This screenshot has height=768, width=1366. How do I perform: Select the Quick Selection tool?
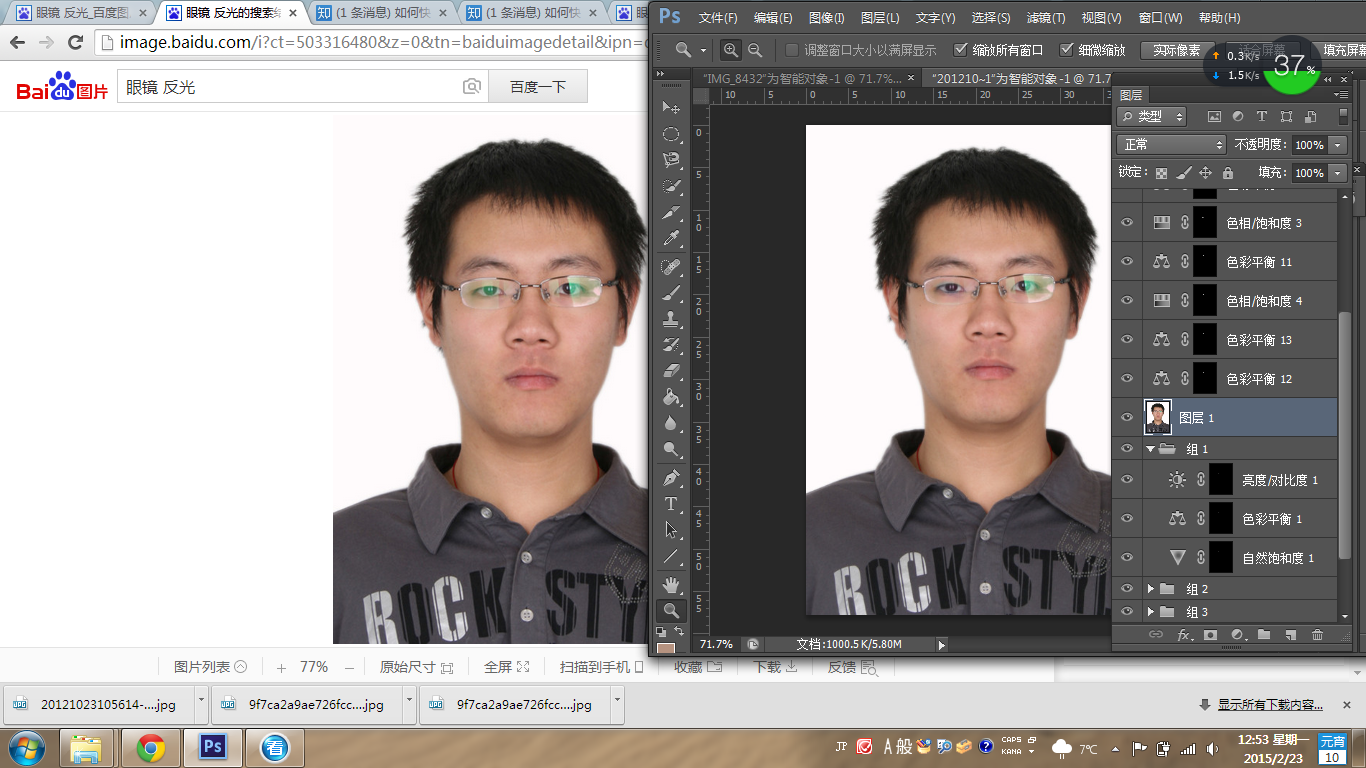671,186
